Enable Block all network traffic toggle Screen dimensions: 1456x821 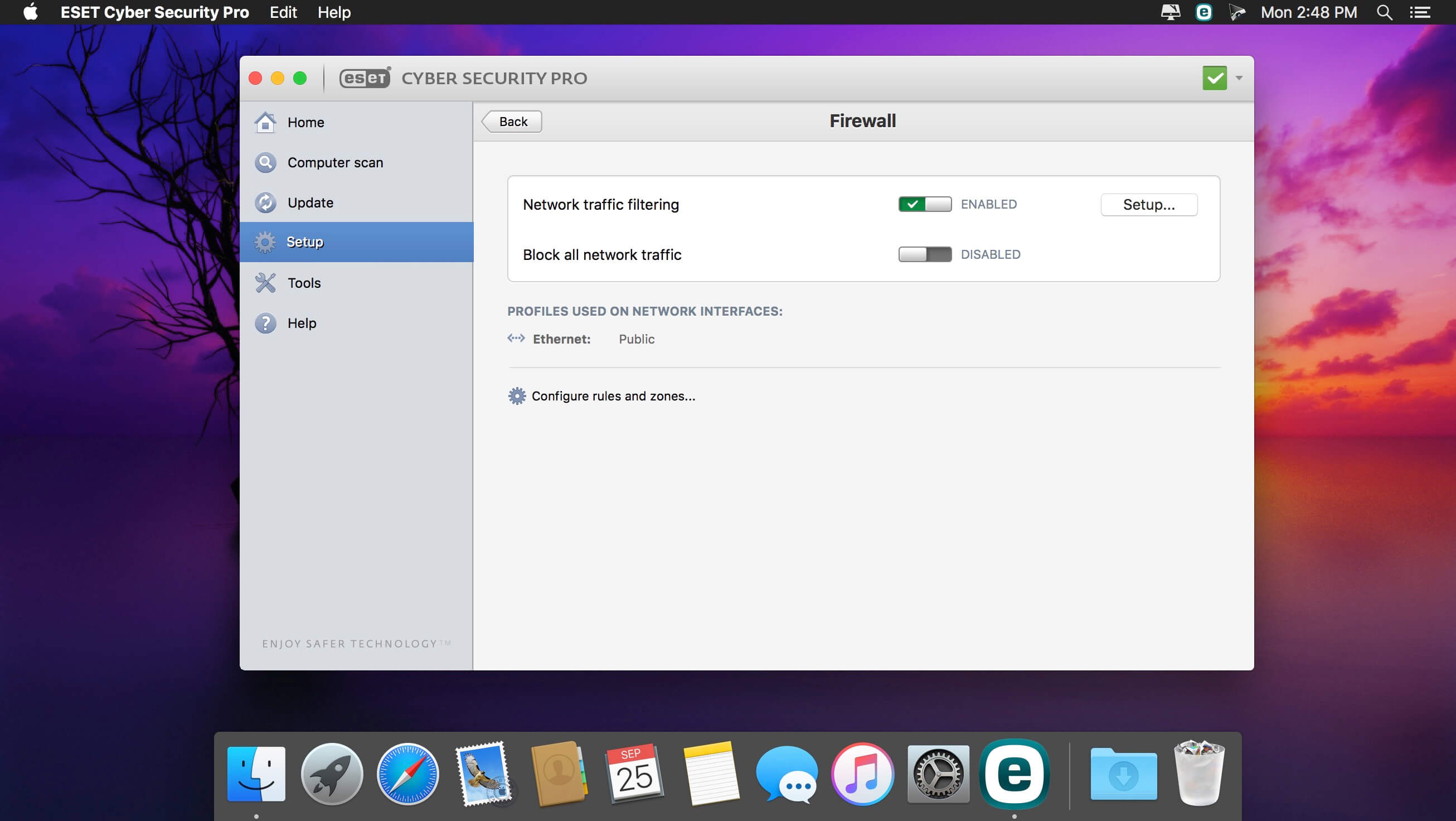tap(925, 254)
